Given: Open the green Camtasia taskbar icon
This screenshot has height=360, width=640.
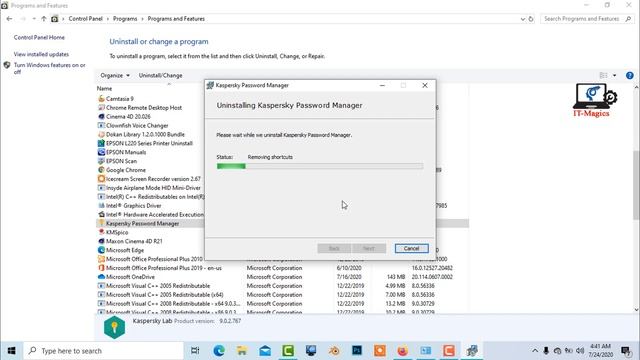Looking at the screenshot, I should click(288, 351).
